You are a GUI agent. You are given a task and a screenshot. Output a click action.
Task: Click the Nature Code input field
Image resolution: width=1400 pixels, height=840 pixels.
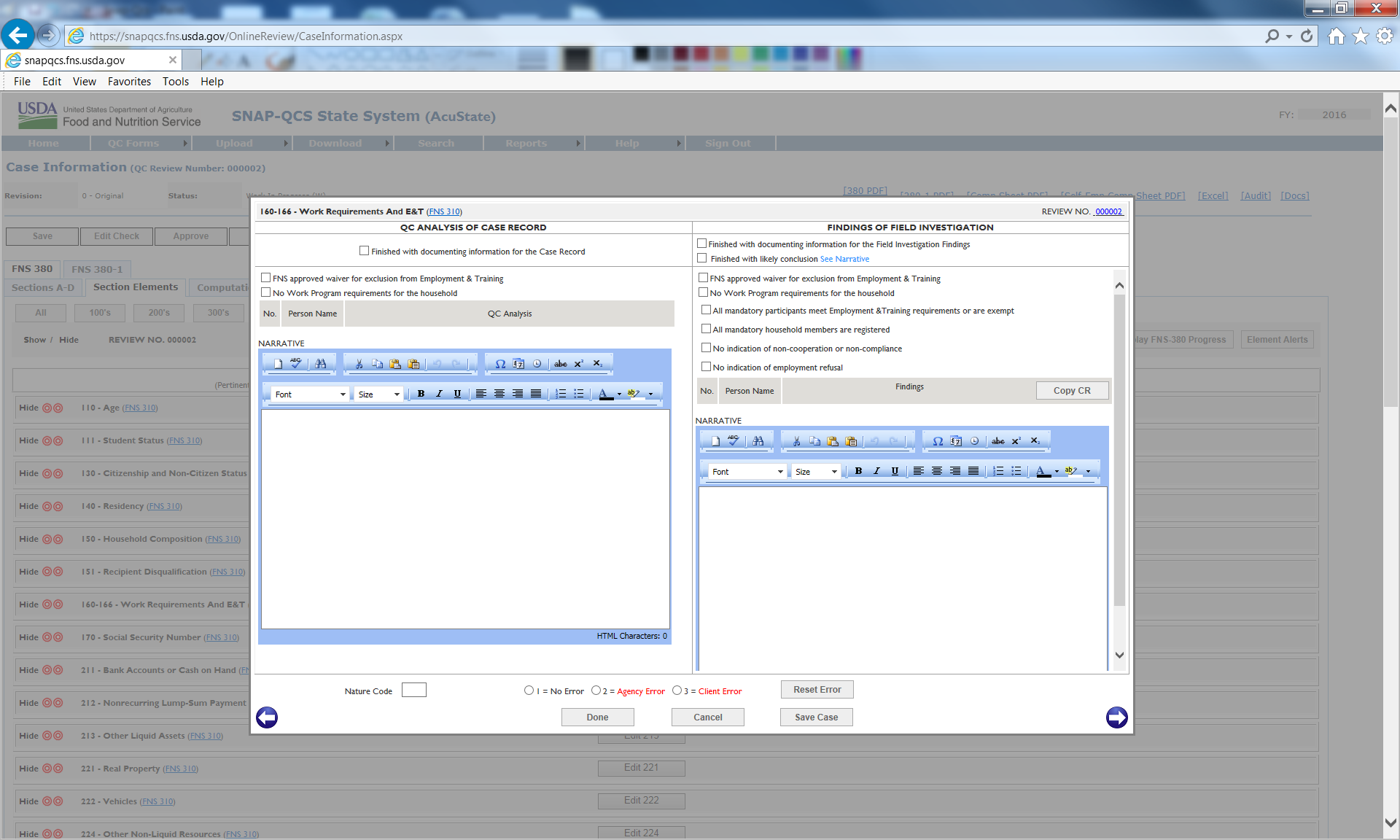(x=413, y=690)
